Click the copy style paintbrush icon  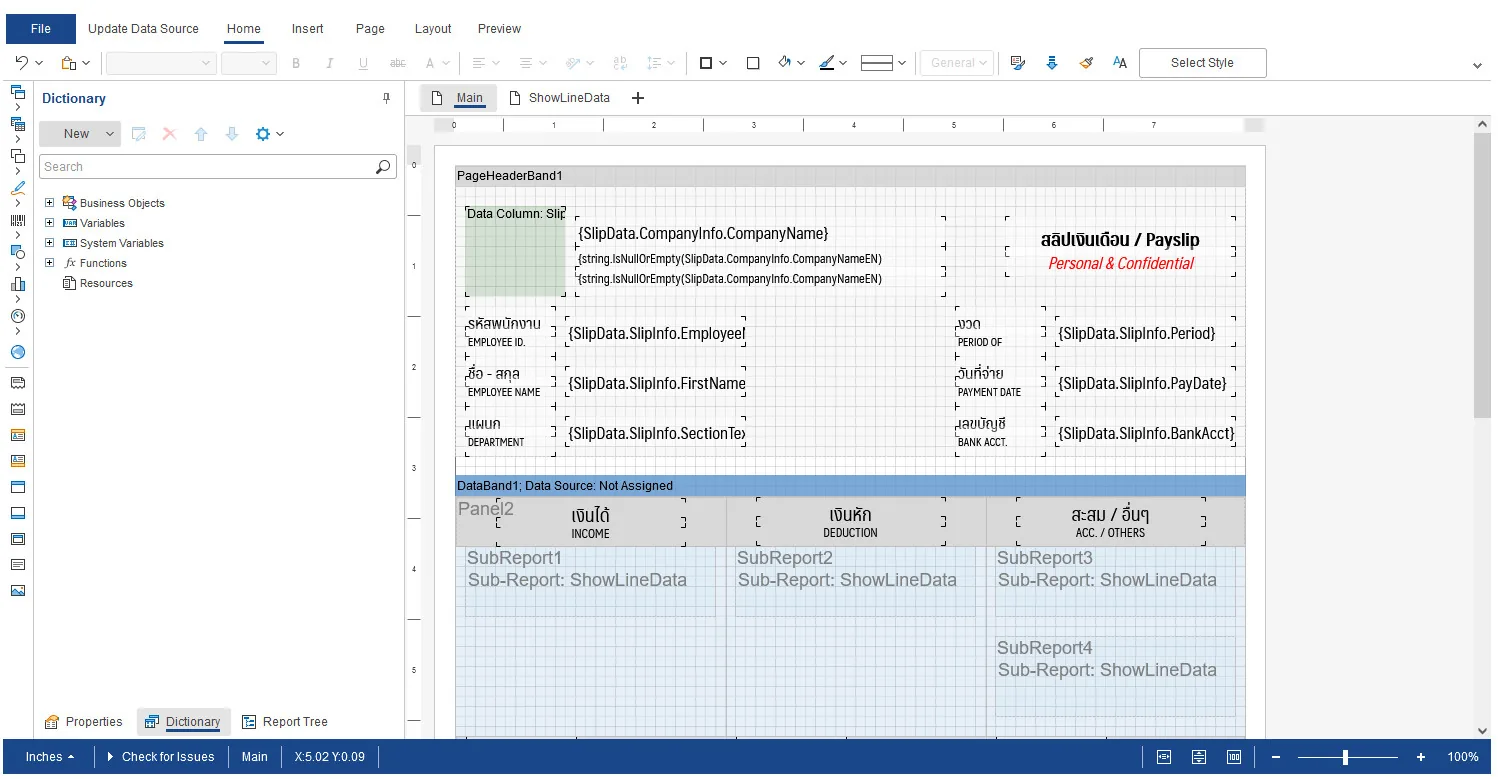click(1086, 62)
